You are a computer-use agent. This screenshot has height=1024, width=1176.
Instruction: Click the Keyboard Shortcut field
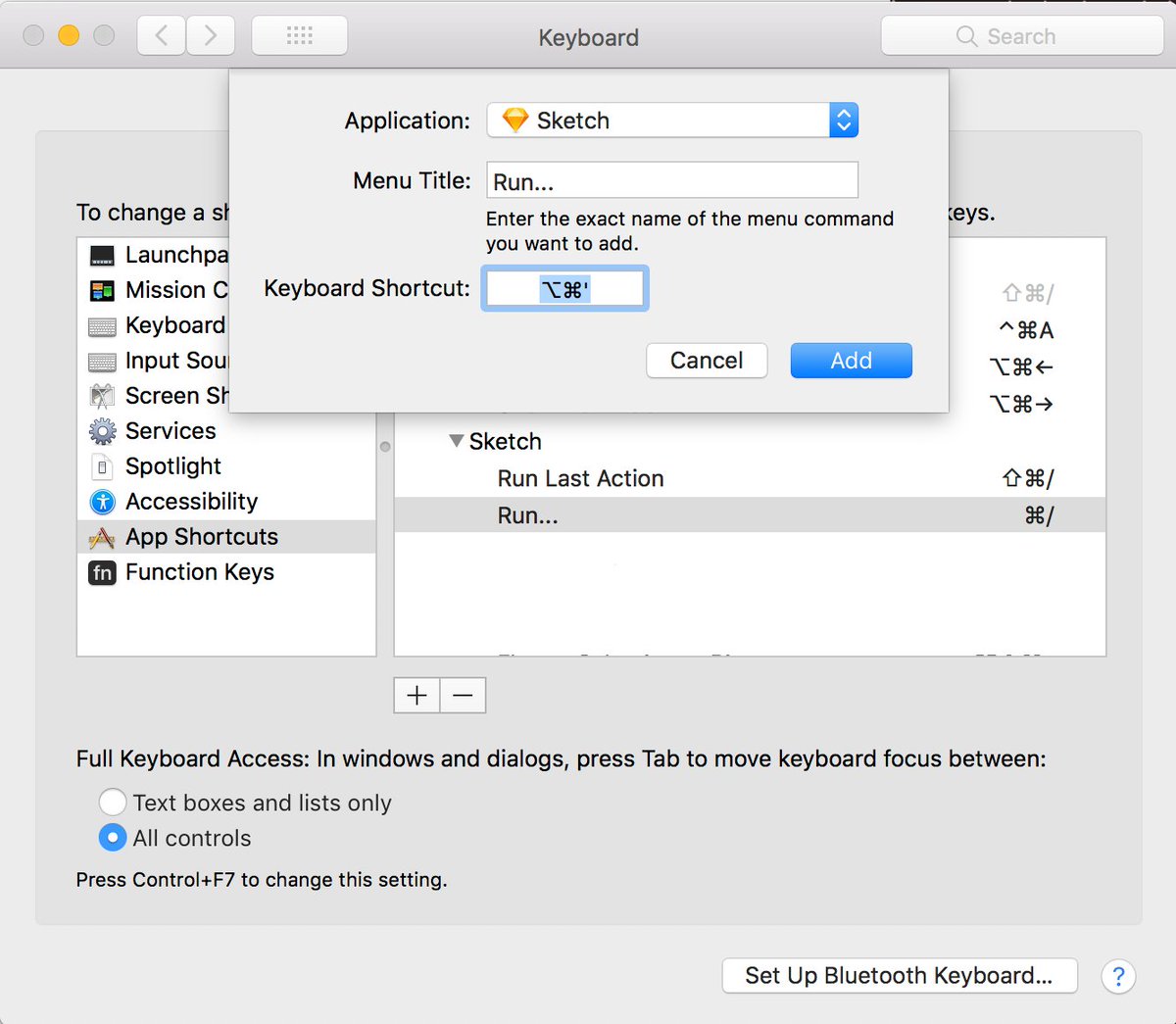coord(564,288)
